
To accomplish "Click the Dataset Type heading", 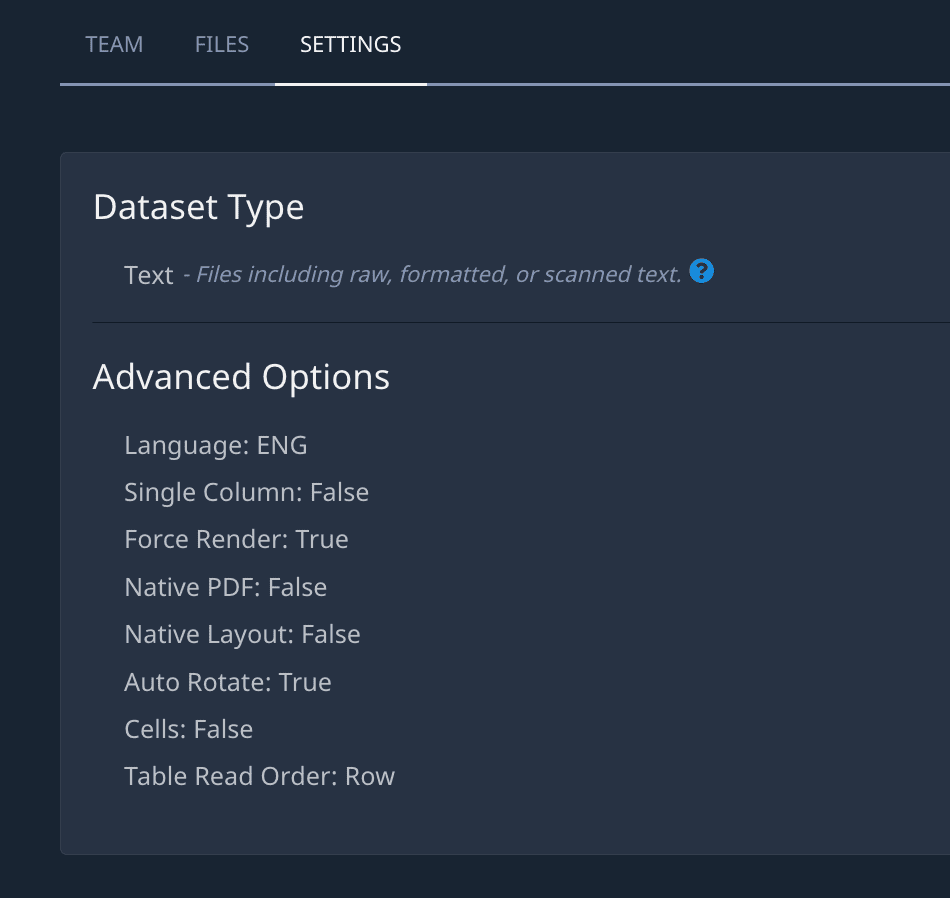I will tap(198, 207).
